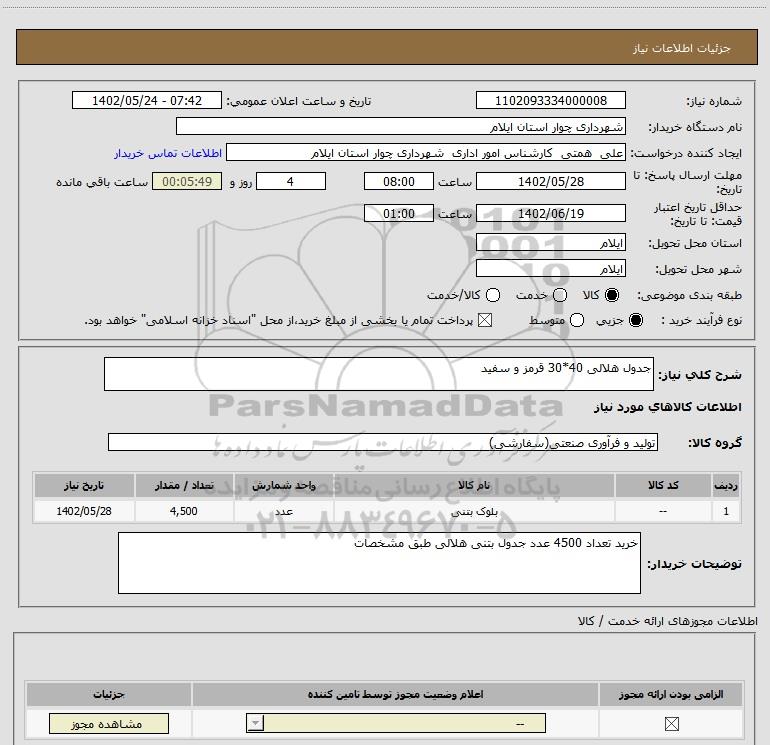The image size is (770, 745).
Task: Click the اطلاعات کالاهای مورد نیاز heading
Action: 667,407
